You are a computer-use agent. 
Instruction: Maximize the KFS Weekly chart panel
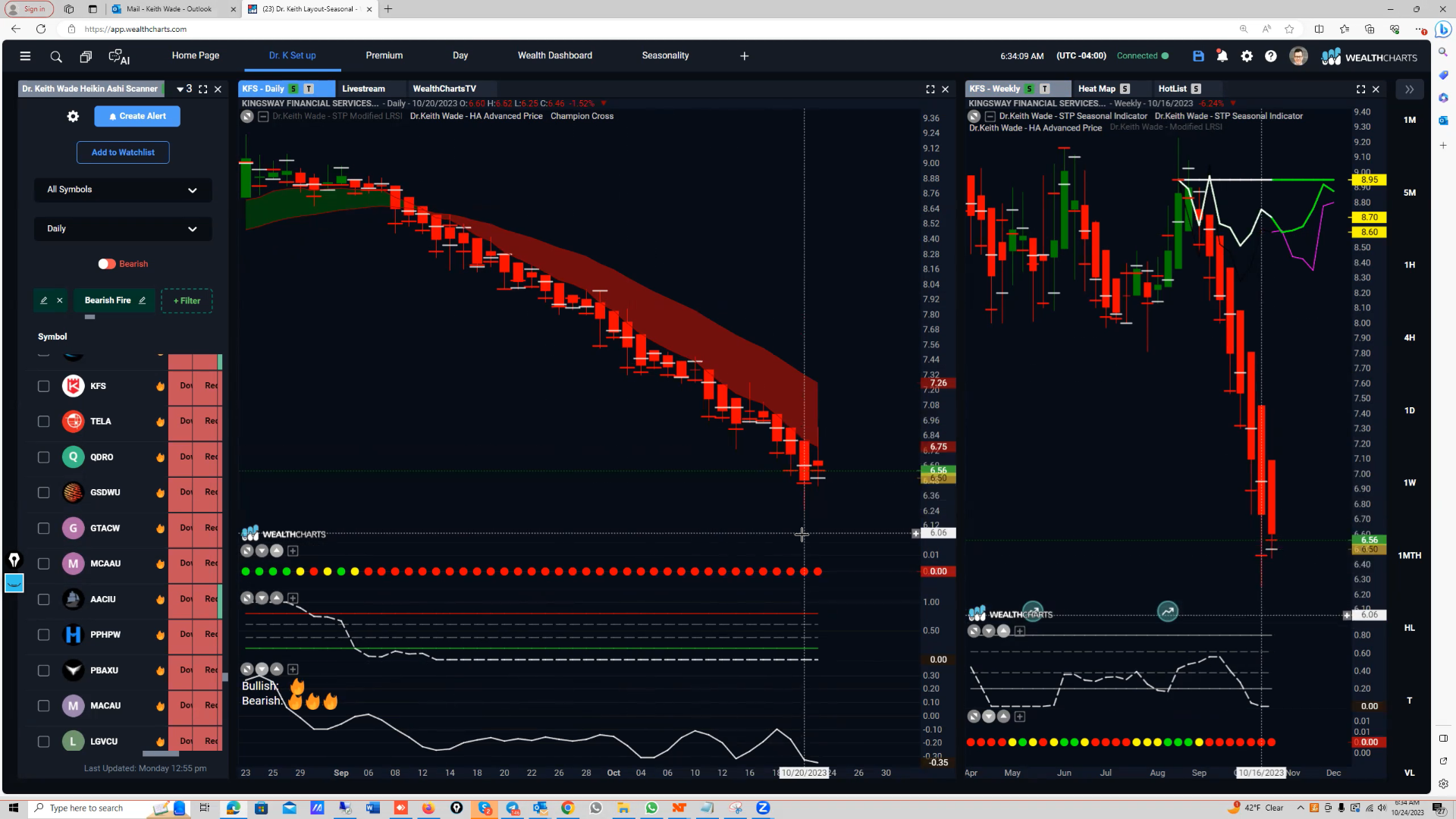1361,89
